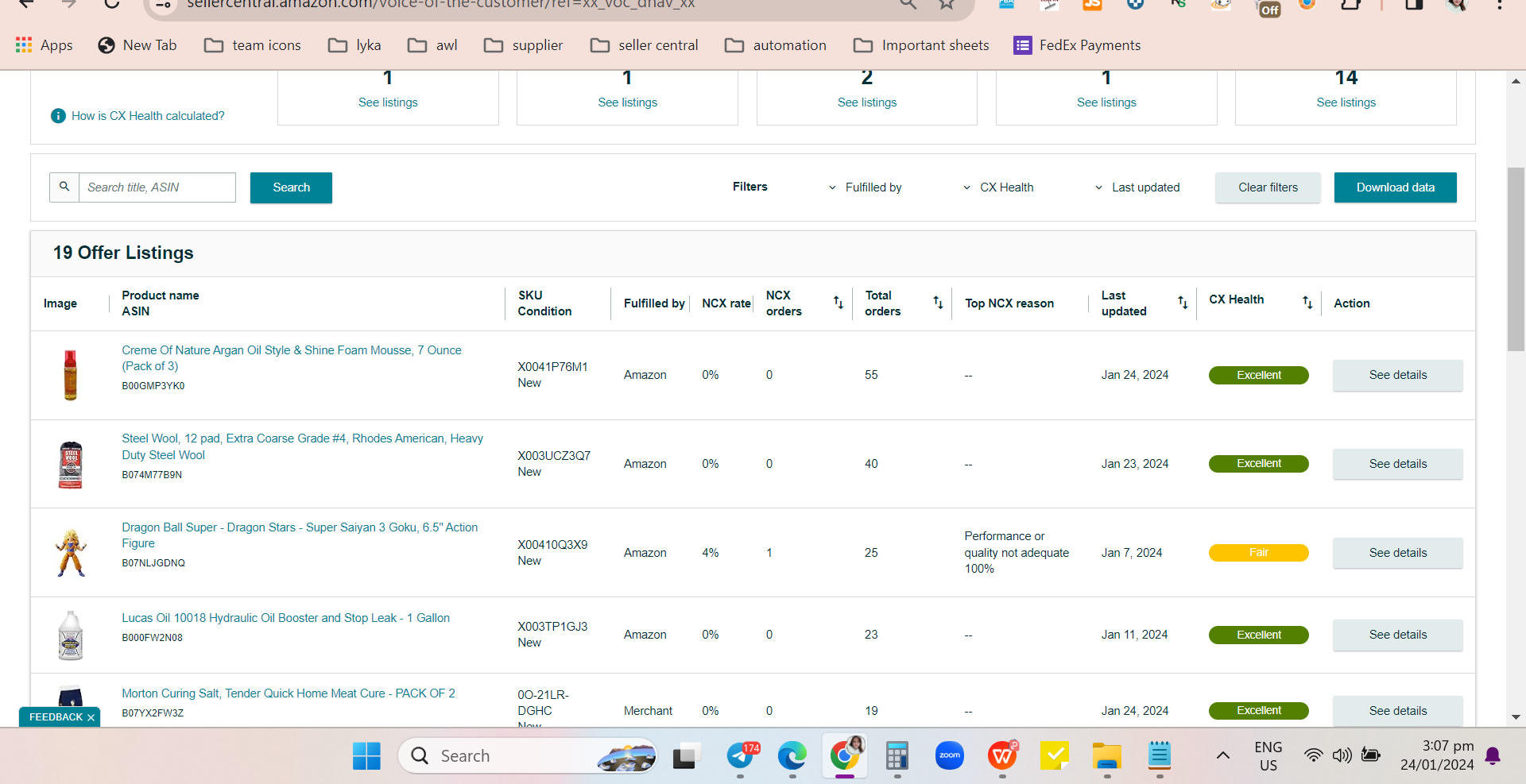Click the magnifier icon beside the search field

64,187
